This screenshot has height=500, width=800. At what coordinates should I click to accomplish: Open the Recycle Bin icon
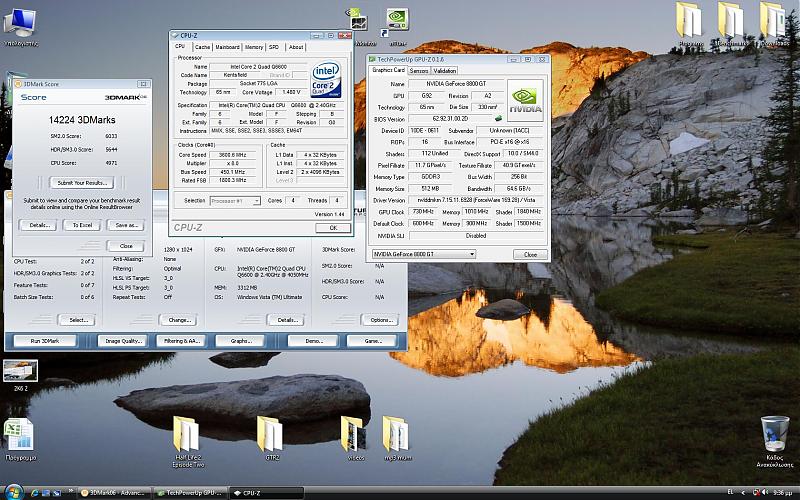click(774, 441)
